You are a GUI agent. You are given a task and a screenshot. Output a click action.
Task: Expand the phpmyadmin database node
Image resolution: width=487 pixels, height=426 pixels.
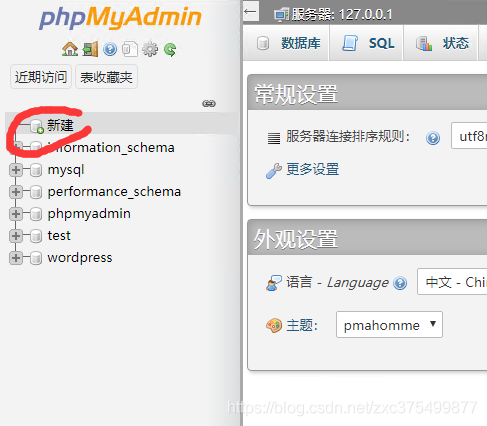tap(16, 214)
